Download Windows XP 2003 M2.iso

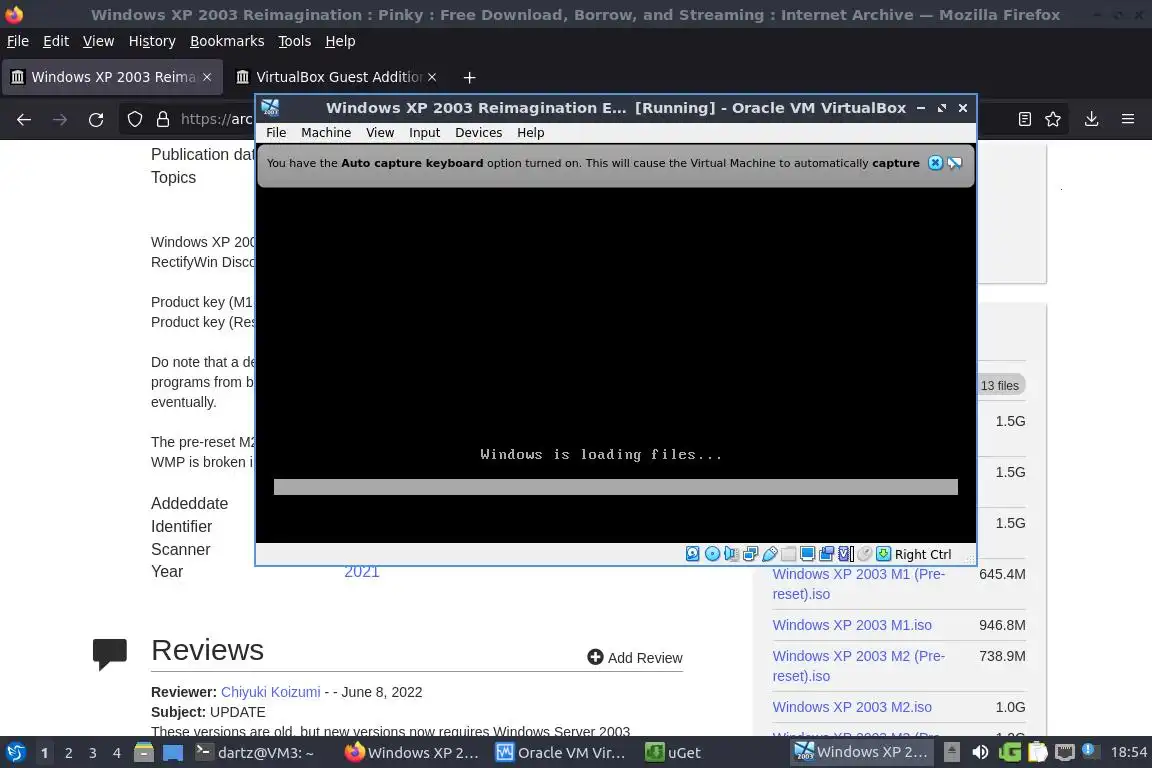tap(852, 707)
